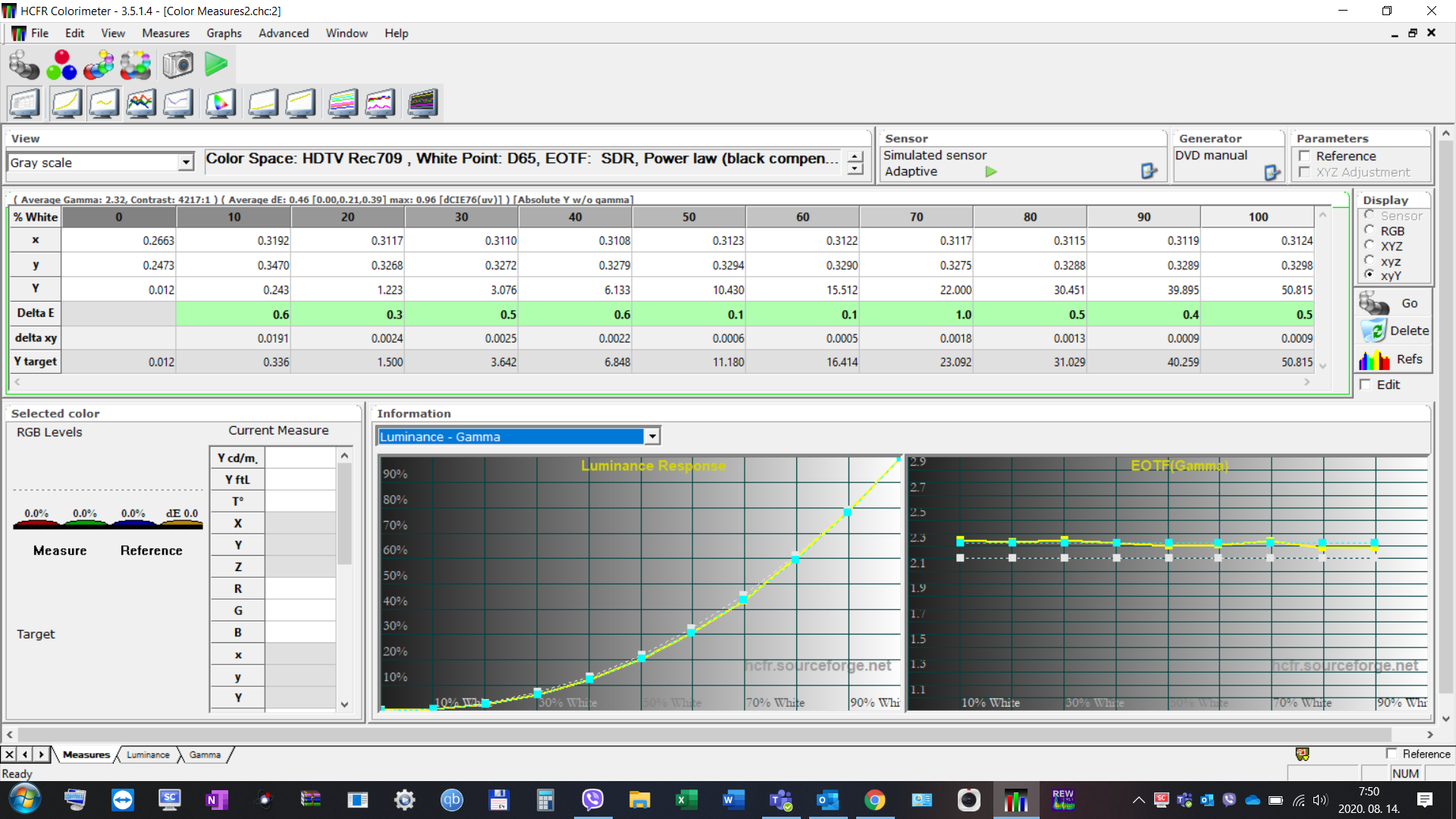The height and width of the screenshot is (819, 1456).
Task: Click the primaries and secondaries measure icon
Action: coord(99,64)
